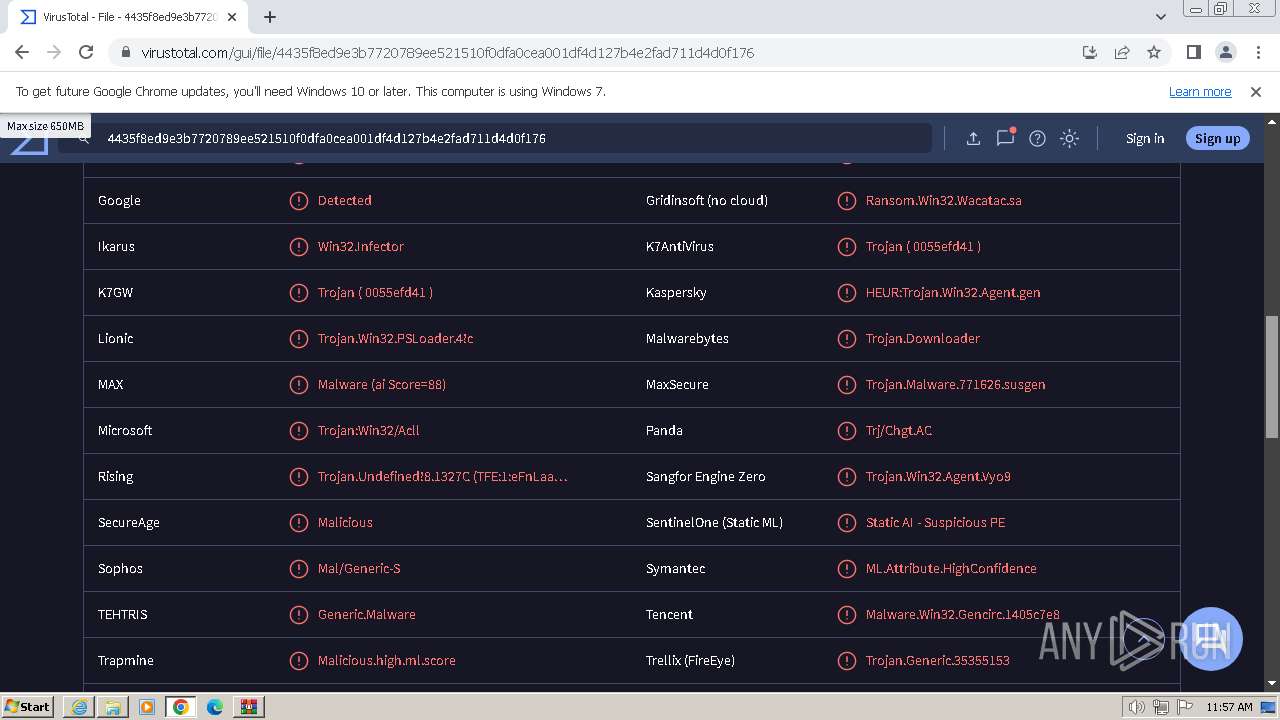Click the search magnifier icon
1280x720 pixels.
click(x=84, y=138)
